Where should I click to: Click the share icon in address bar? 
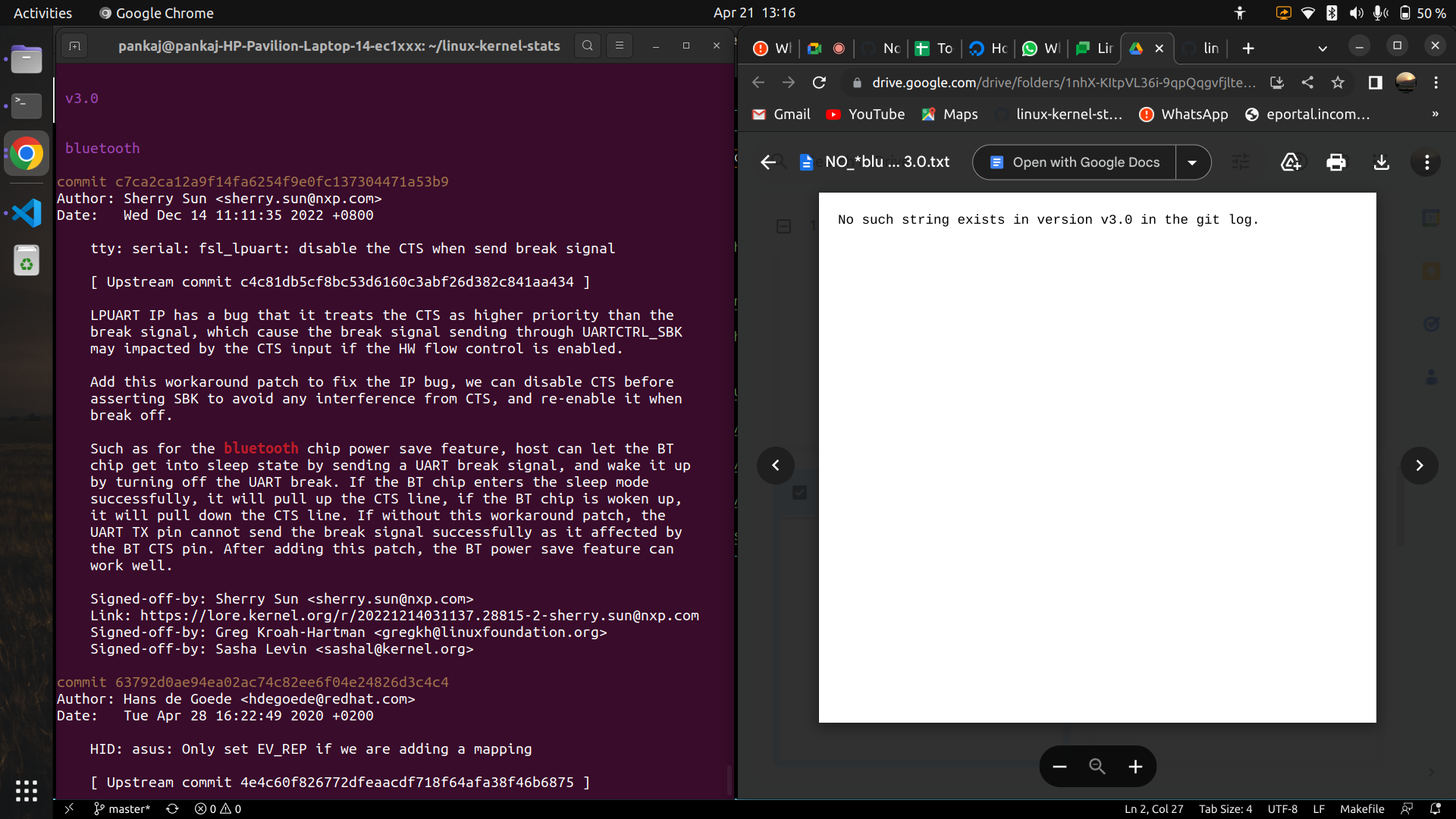click(x=1307, y=83)
